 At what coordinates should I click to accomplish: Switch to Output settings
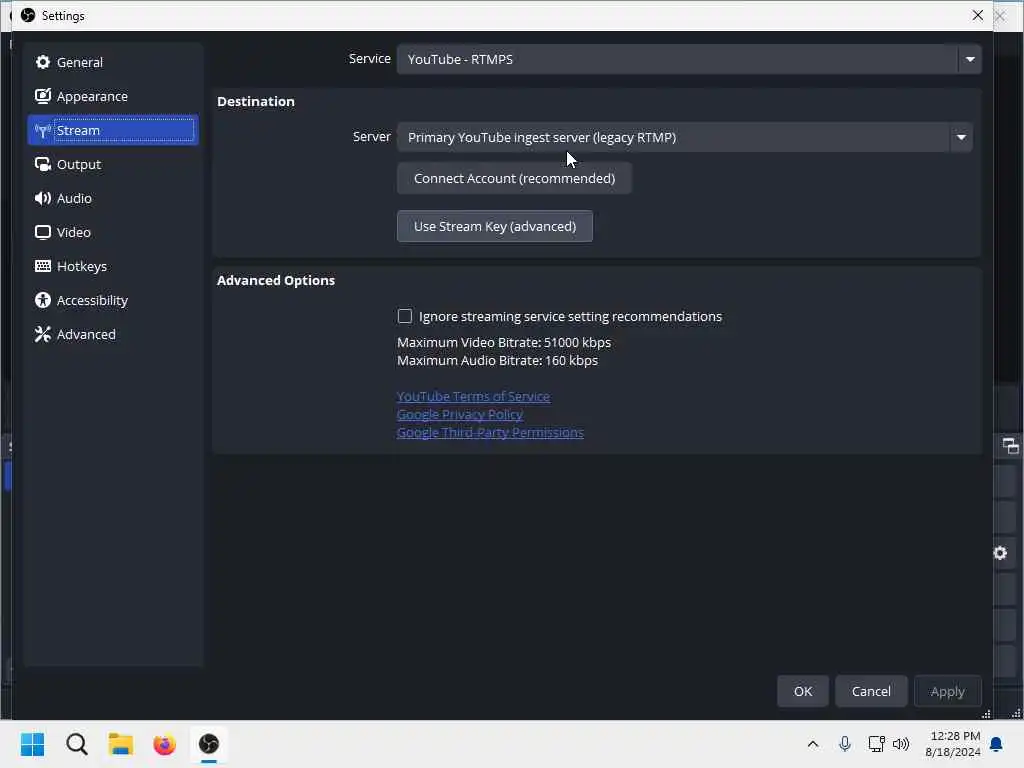pyautogui.click(x=112, y=164)
